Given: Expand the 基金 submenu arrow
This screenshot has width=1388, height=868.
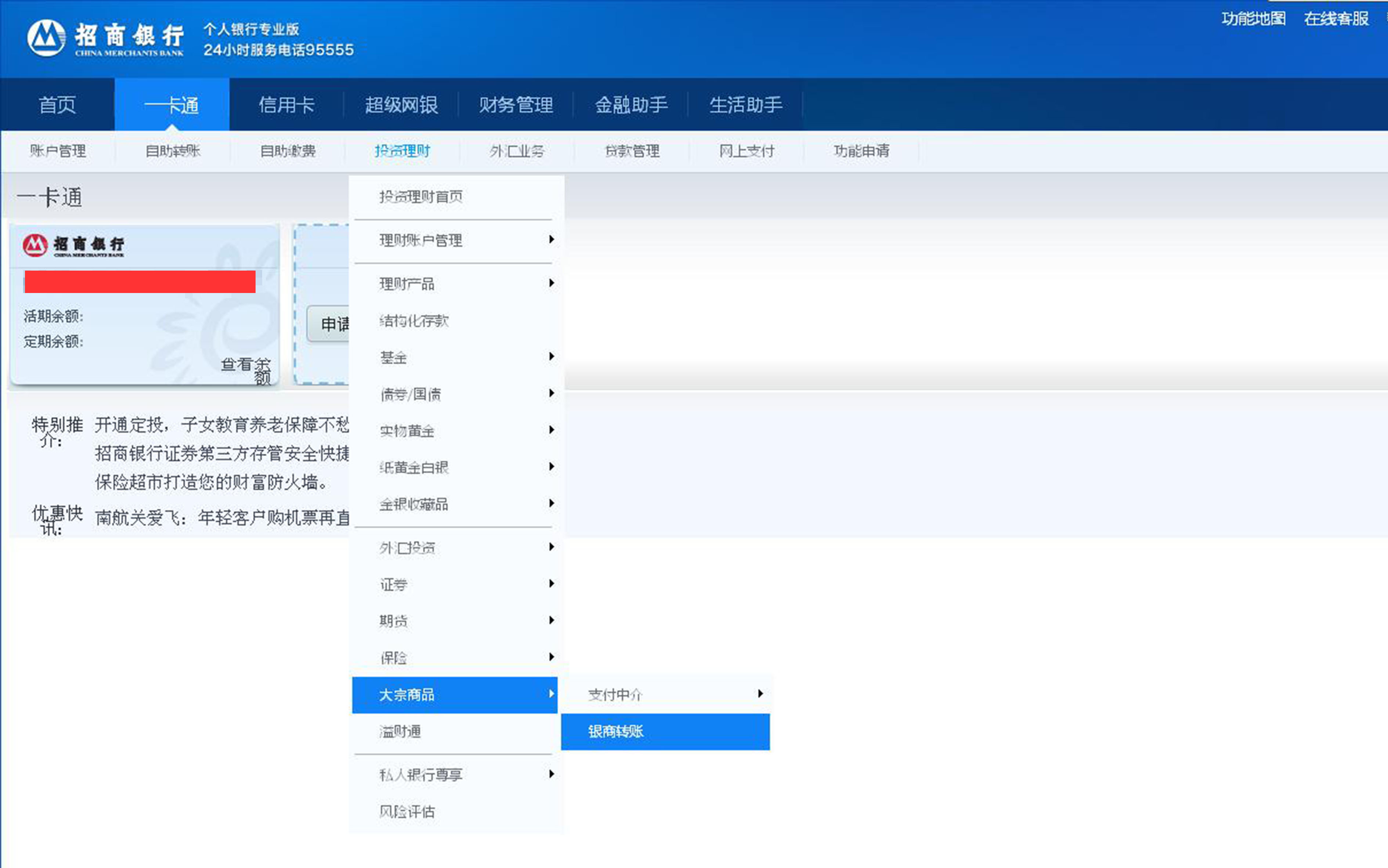Looking at the screenshot, I should click(551, 357).
